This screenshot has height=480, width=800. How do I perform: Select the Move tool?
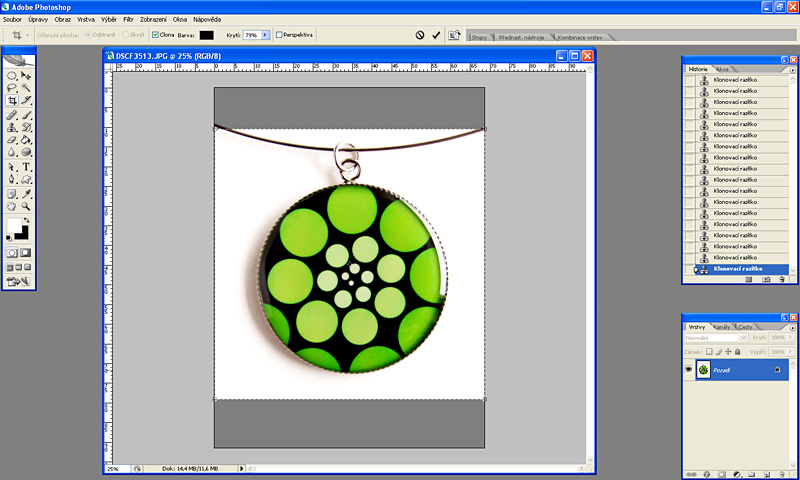(26, 75)
